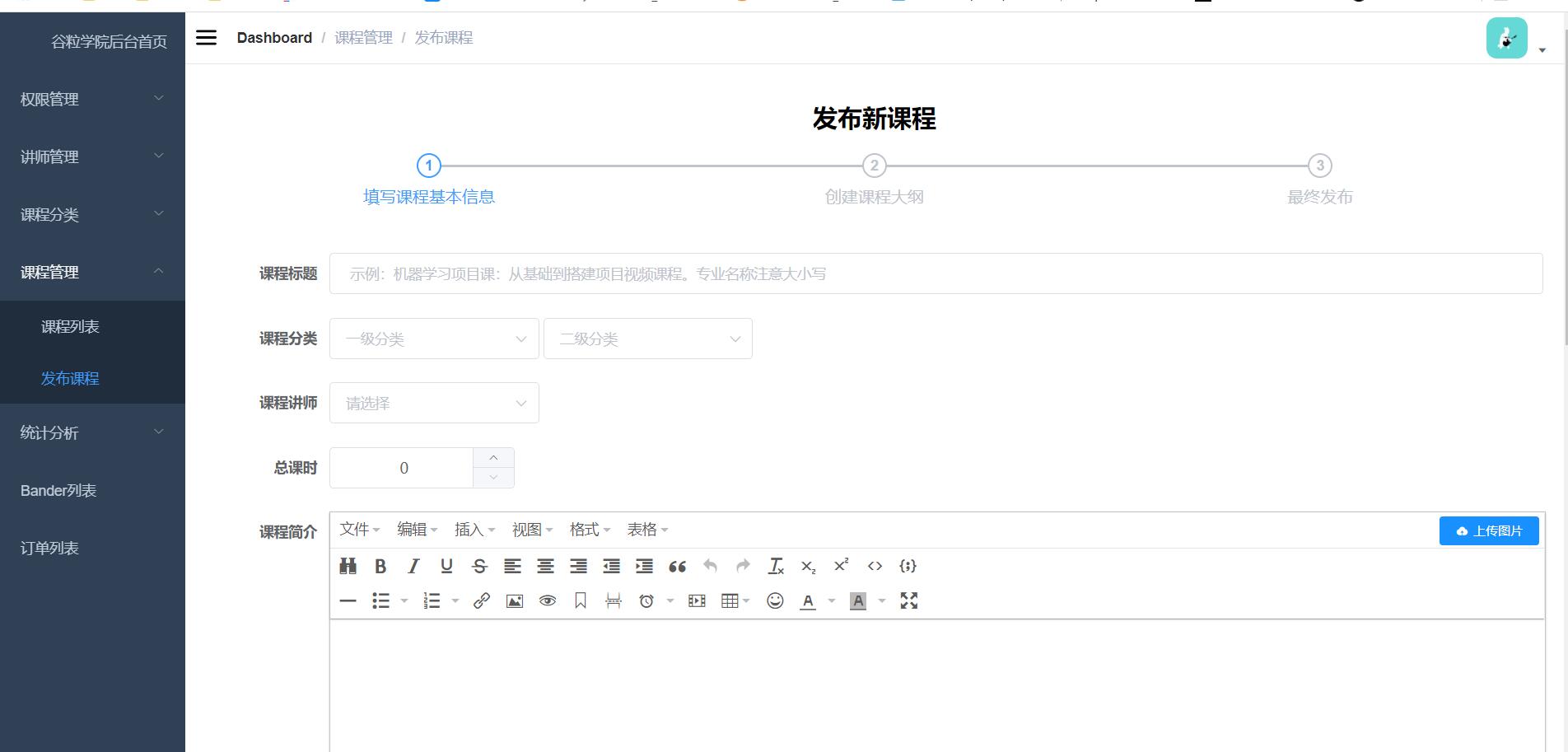Insert a code sample with braces icon
This screenshot has height=752, width=1568.
point(908,566)
